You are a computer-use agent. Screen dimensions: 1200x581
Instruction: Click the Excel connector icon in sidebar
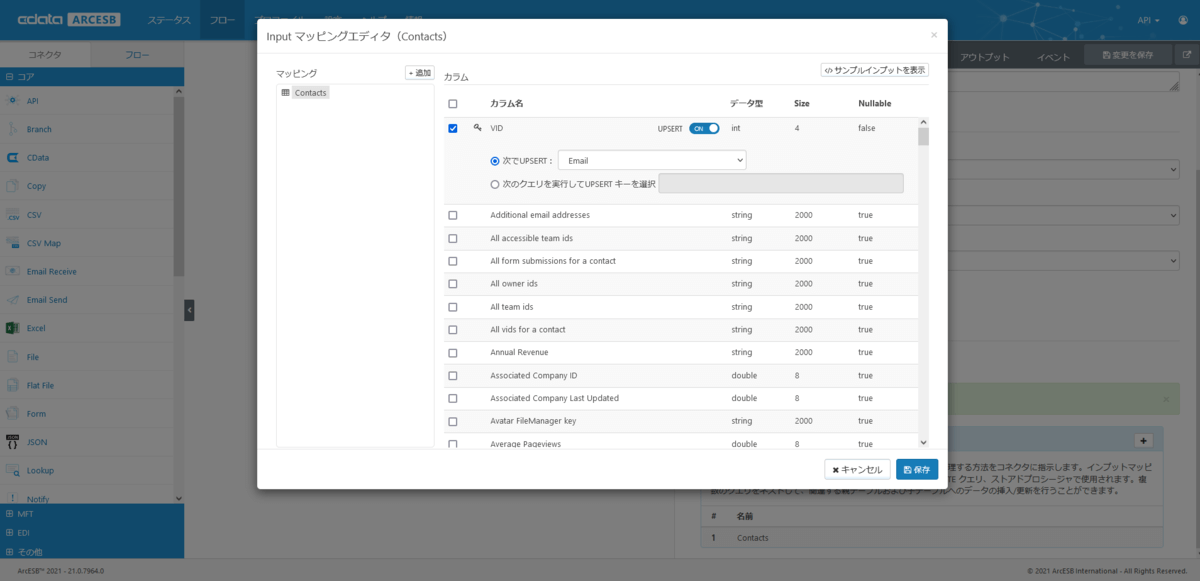click(x=13, y=328)
